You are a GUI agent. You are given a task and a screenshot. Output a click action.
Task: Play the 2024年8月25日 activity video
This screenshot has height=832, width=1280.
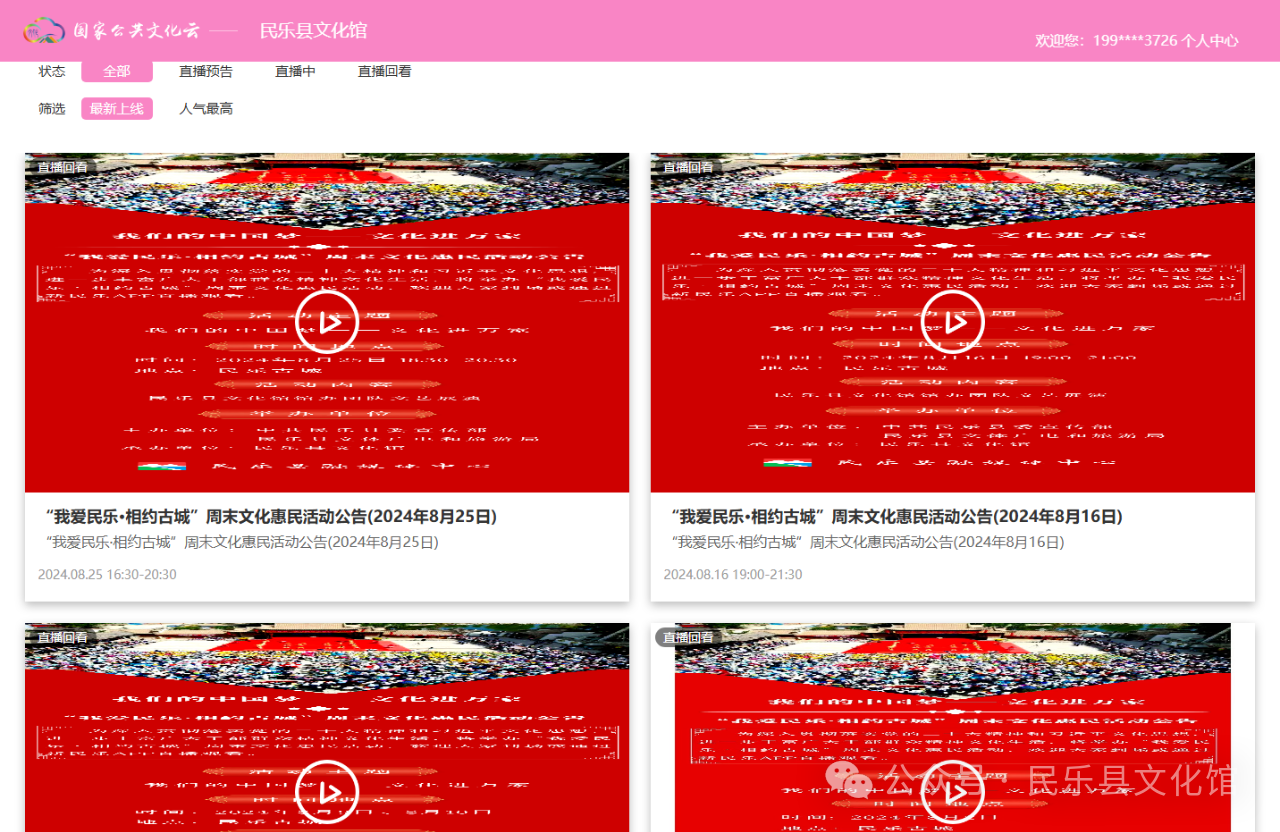pyautogui.click(x=328, y=322)
